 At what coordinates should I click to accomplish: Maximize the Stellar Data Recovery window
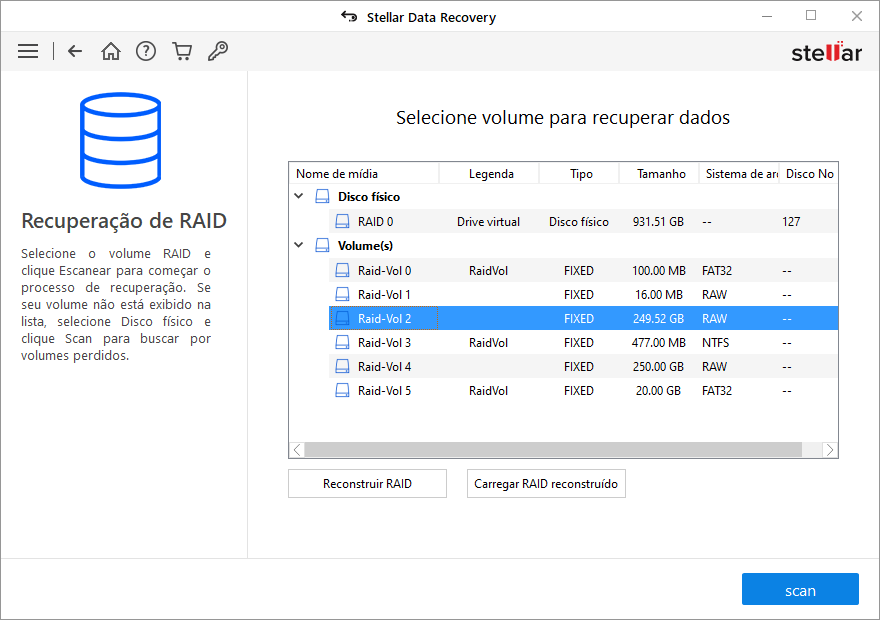[x=811, y=16]
